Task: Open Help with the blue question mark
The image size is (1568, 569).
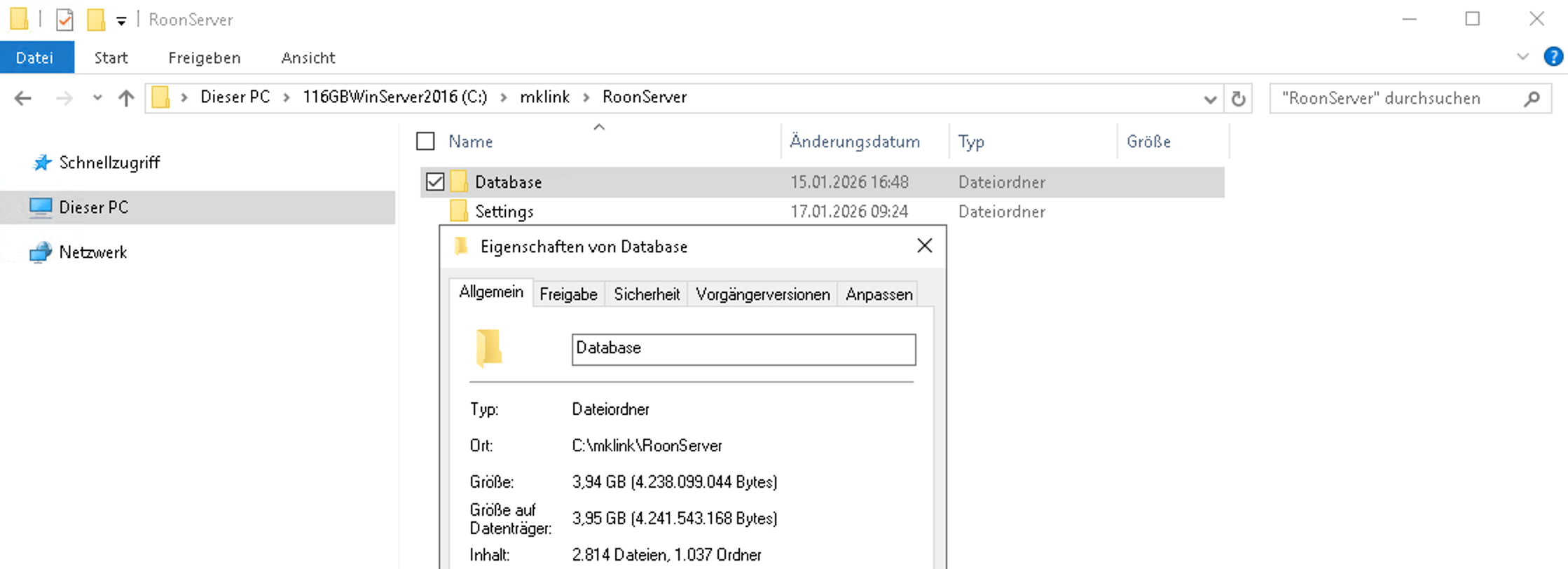Action: 1553,57
